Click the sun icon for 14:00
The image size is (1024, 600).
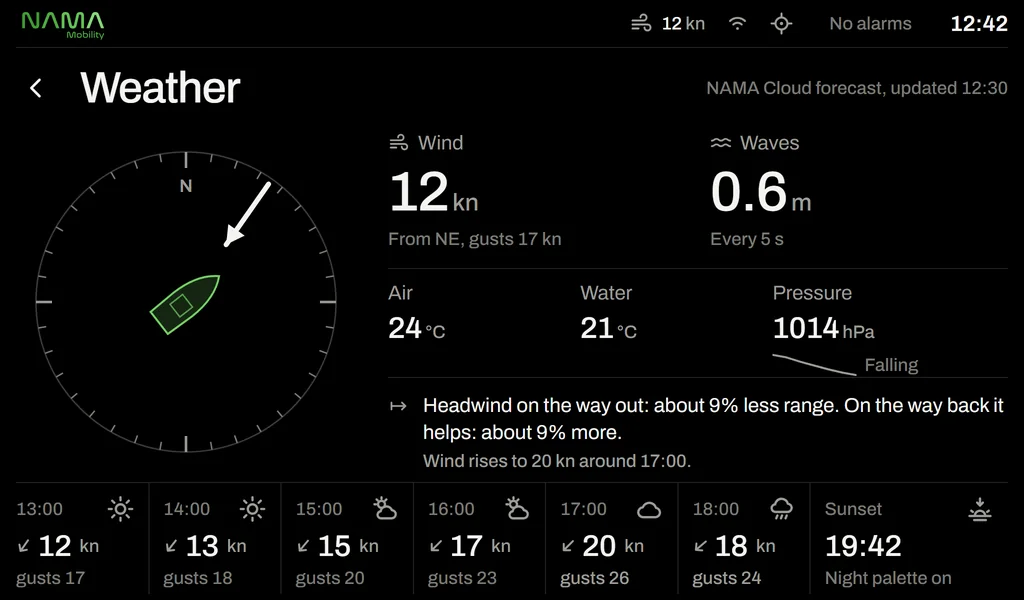pyautogui.click(x=253, y=509)
